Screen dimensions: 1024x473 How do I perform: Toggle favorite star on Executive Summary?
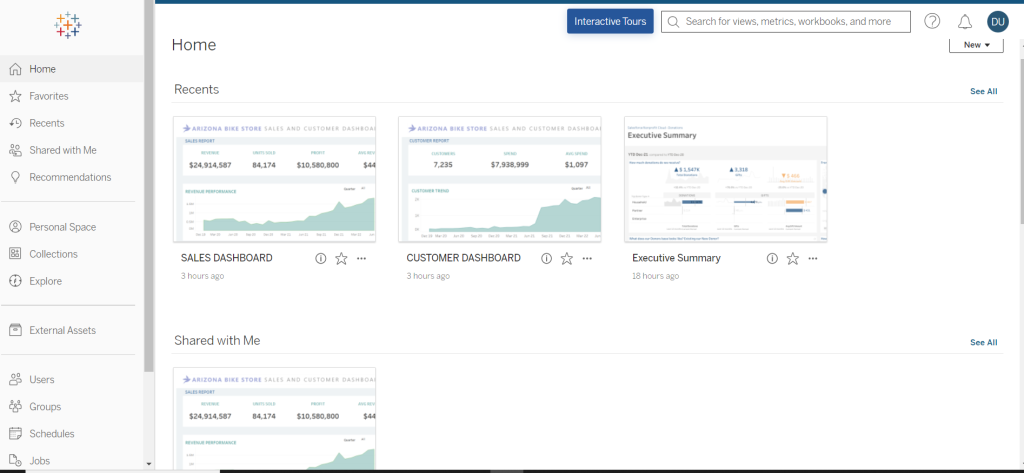coord(793,258)
